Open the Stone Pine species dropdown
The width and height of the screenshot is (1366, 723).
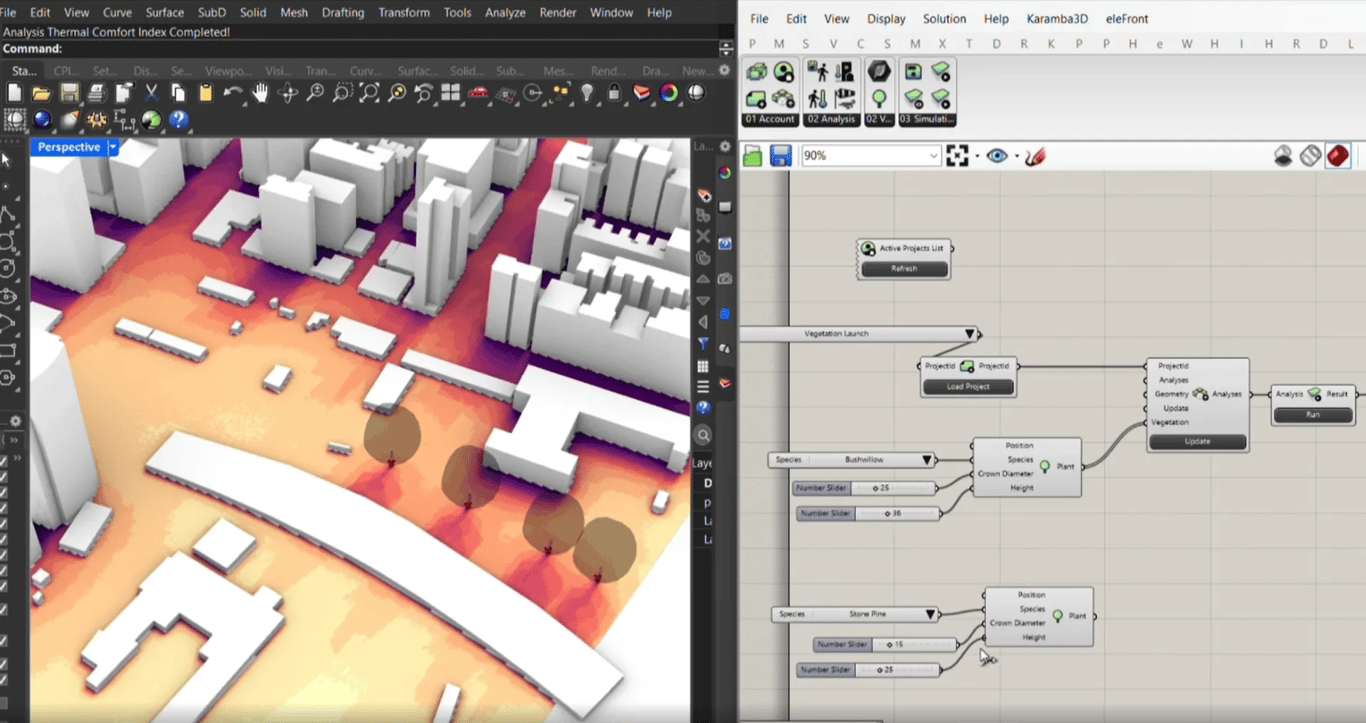[x=930, y=614]
